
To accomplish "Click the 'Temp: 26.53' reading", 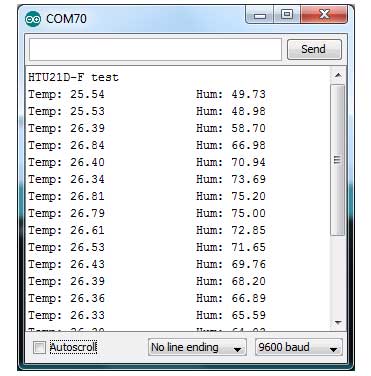I will (x=66, y=247).
